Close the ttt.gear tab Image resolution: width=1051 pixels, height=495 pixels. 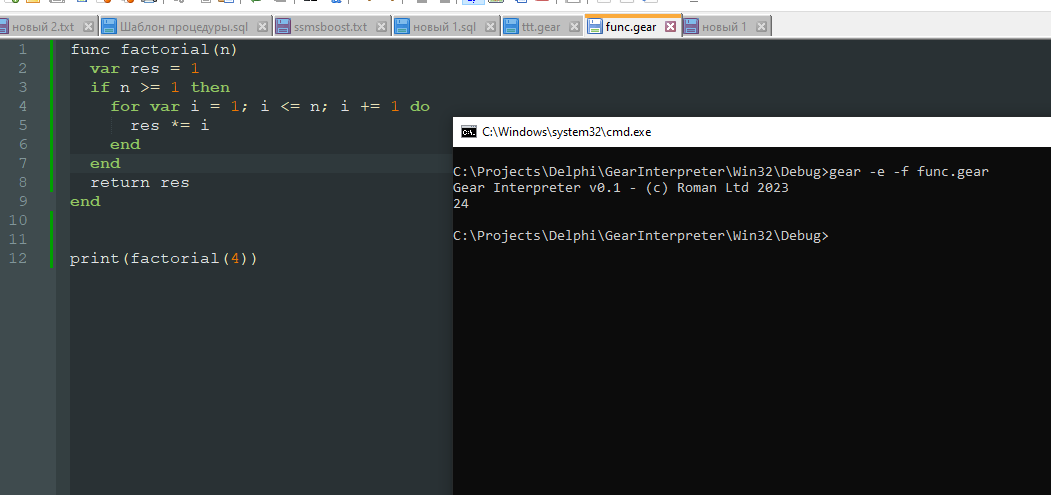pos(573,27)
